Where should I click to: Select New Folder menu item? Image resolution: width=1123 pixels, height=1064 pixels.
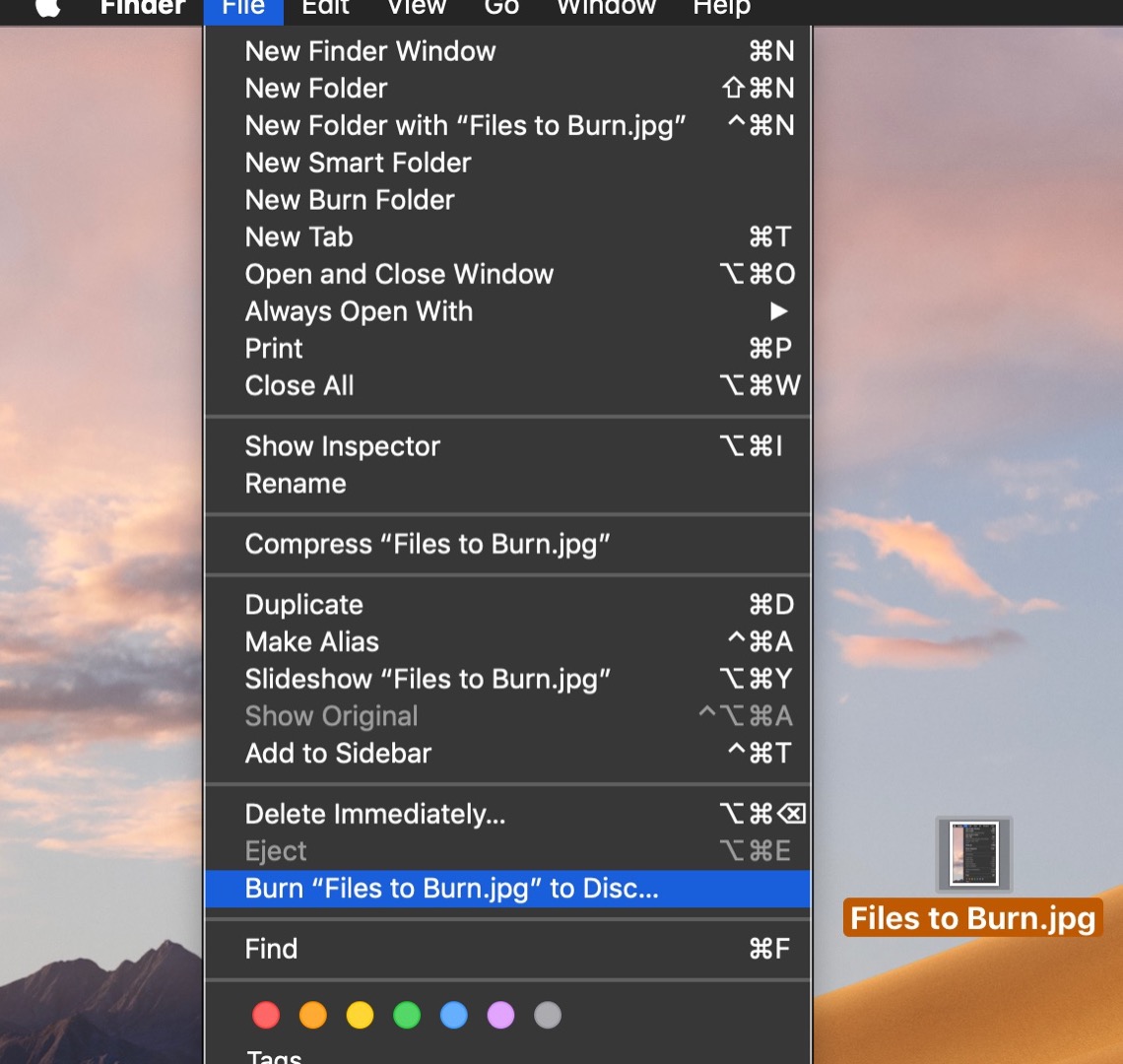pos(507,88)
